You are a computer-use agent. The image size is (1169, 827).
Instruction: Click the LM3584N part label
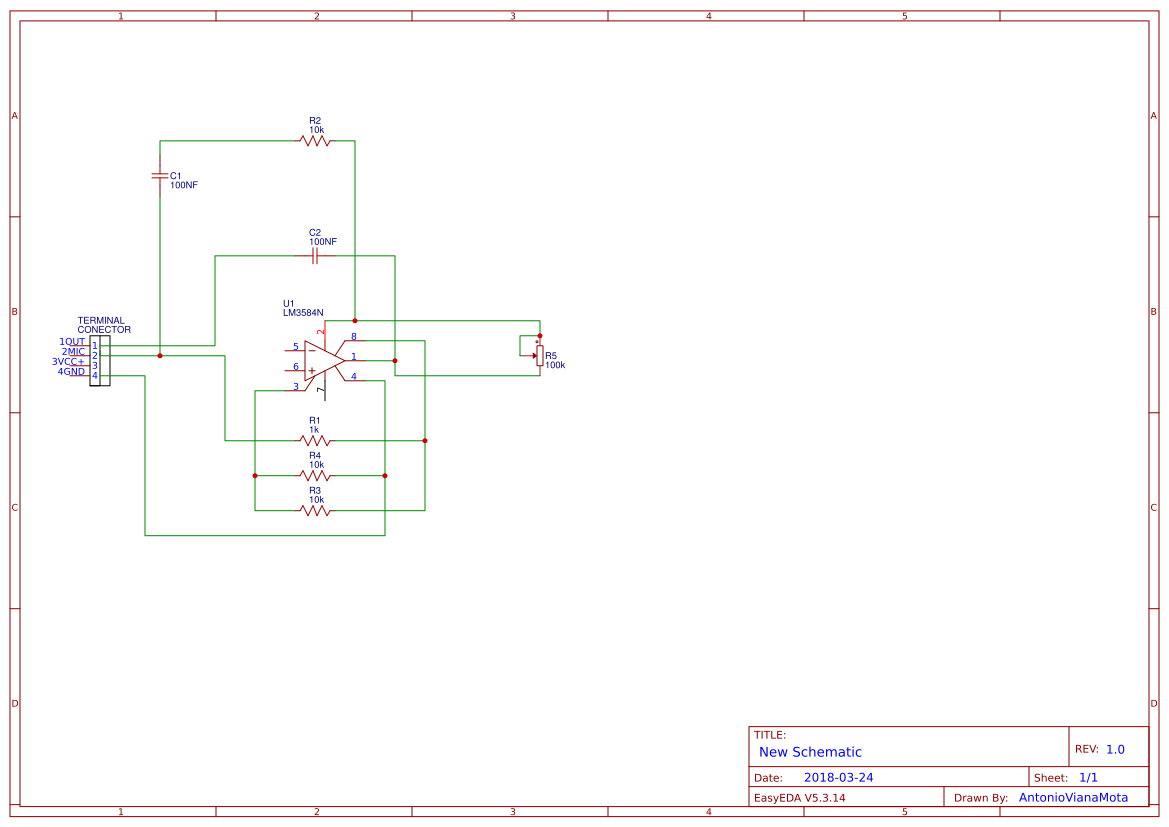(x=303, y=313)
